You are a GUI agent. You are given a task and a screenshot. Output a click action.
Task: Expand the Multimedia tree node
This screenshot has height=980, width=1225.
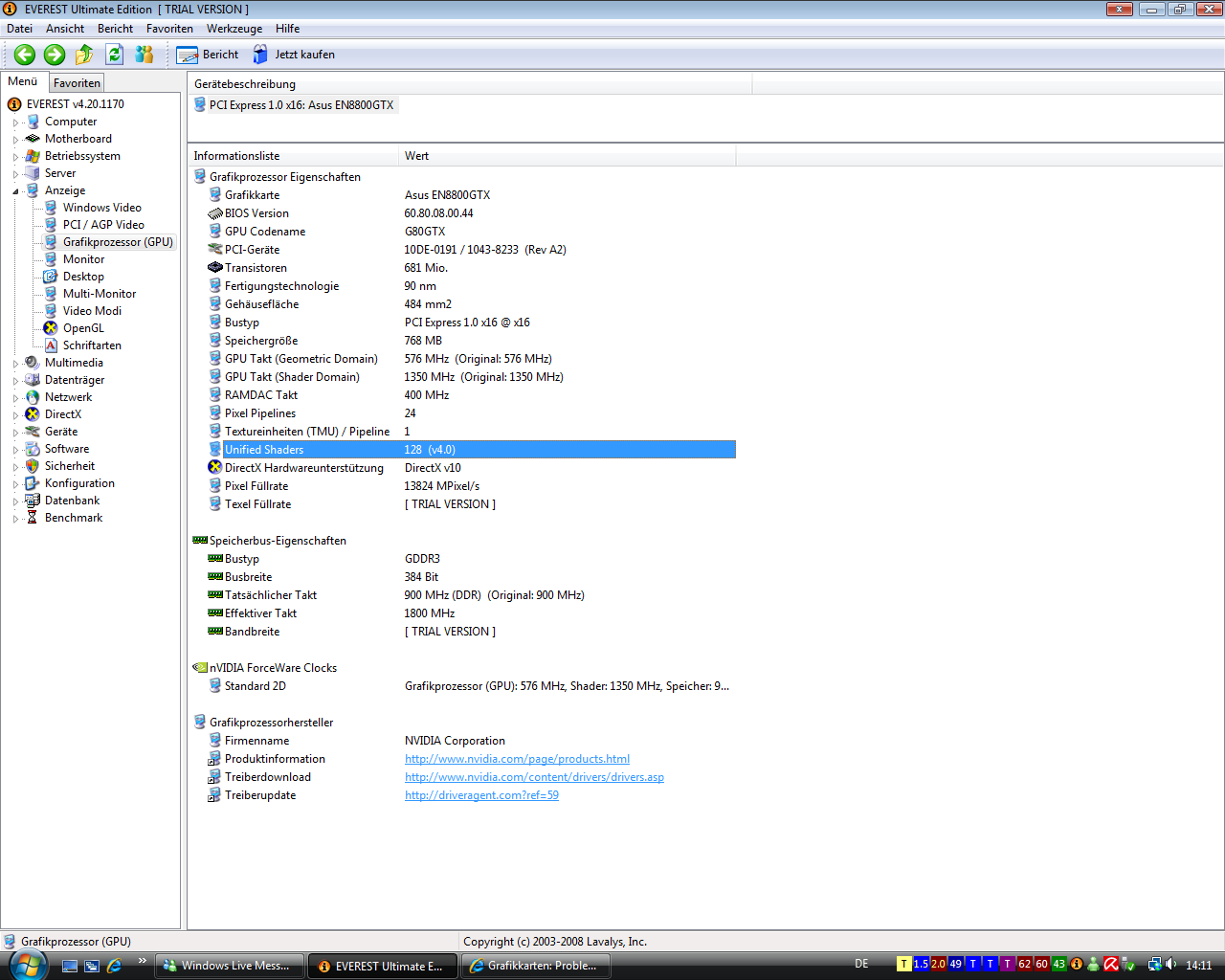point(15,364)
